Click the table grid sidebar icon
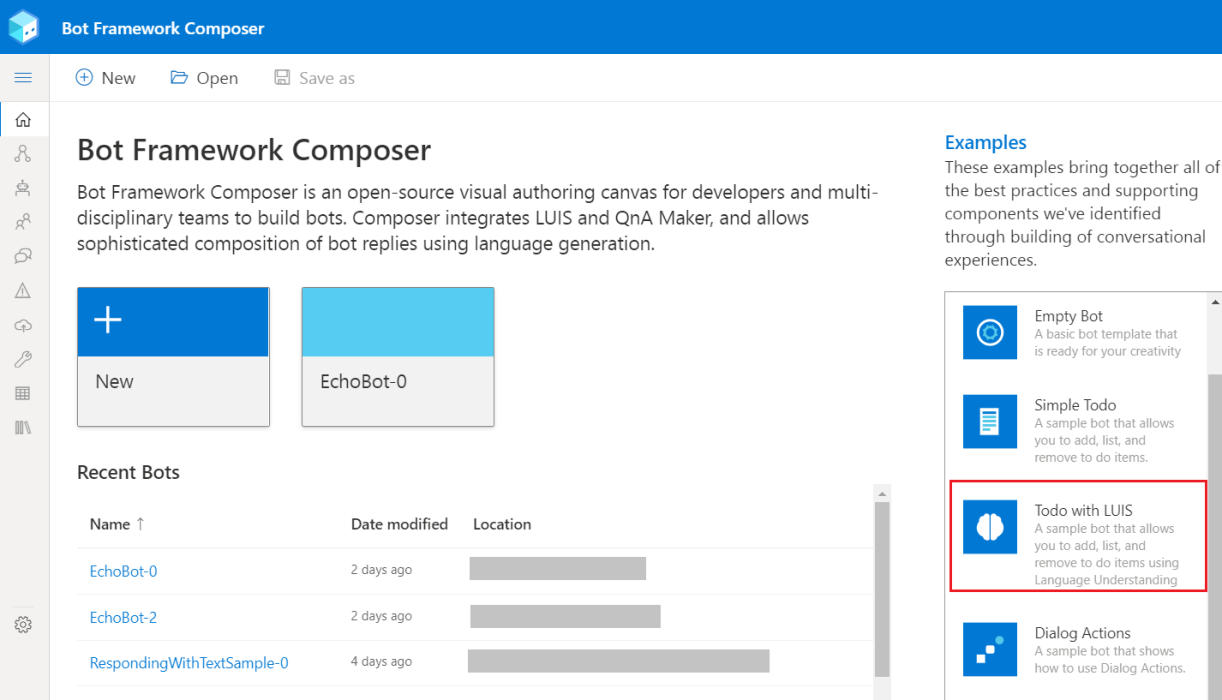Image resolution: width=1222 pixels, height=700 pixels. click(x=23, y=394)
